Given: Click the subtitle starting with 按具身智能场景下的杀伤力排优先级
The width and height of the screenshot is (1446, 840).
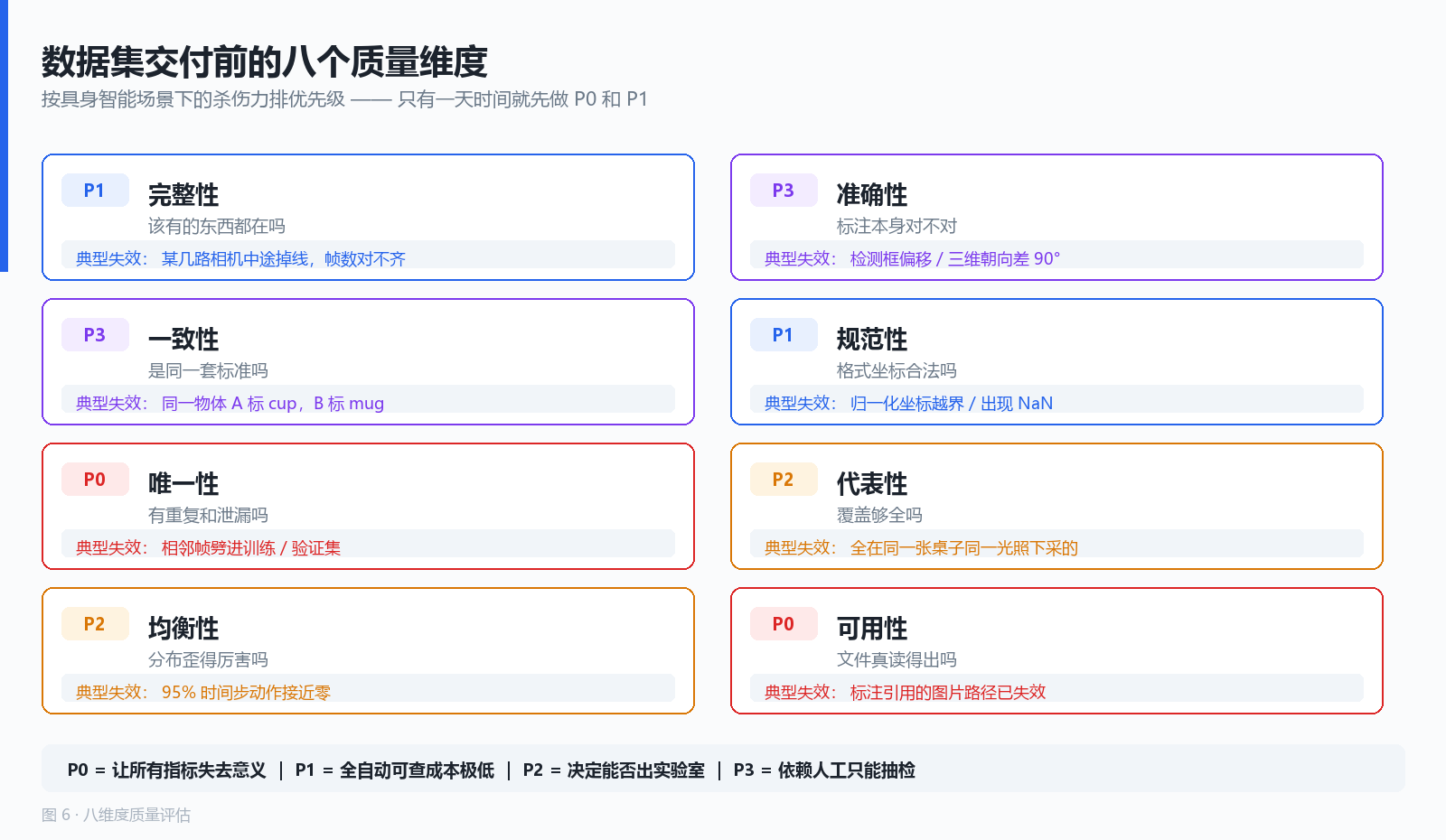Looking at the screenshot, I should [344, 99].
